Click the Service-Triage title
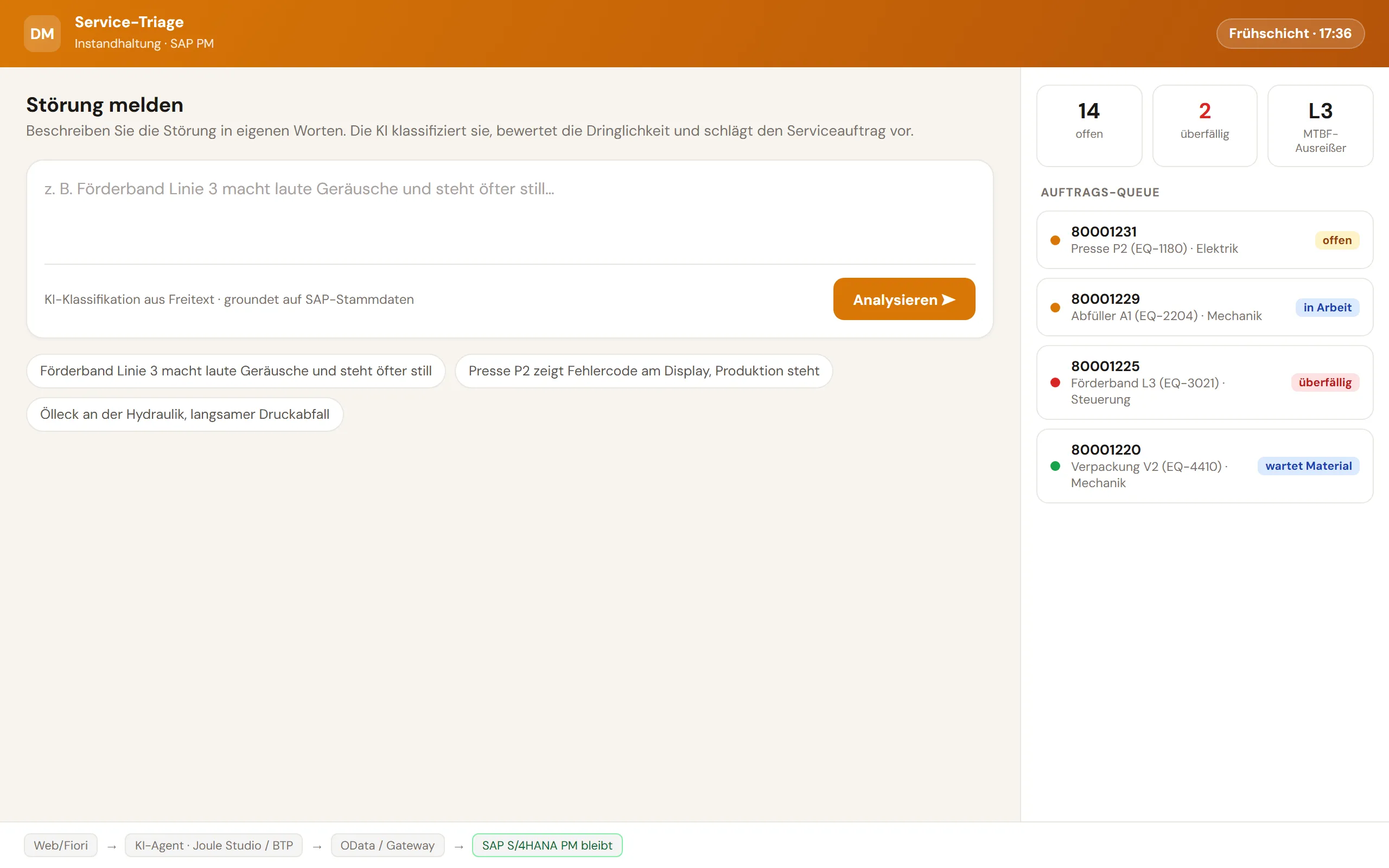 point(129,22)
